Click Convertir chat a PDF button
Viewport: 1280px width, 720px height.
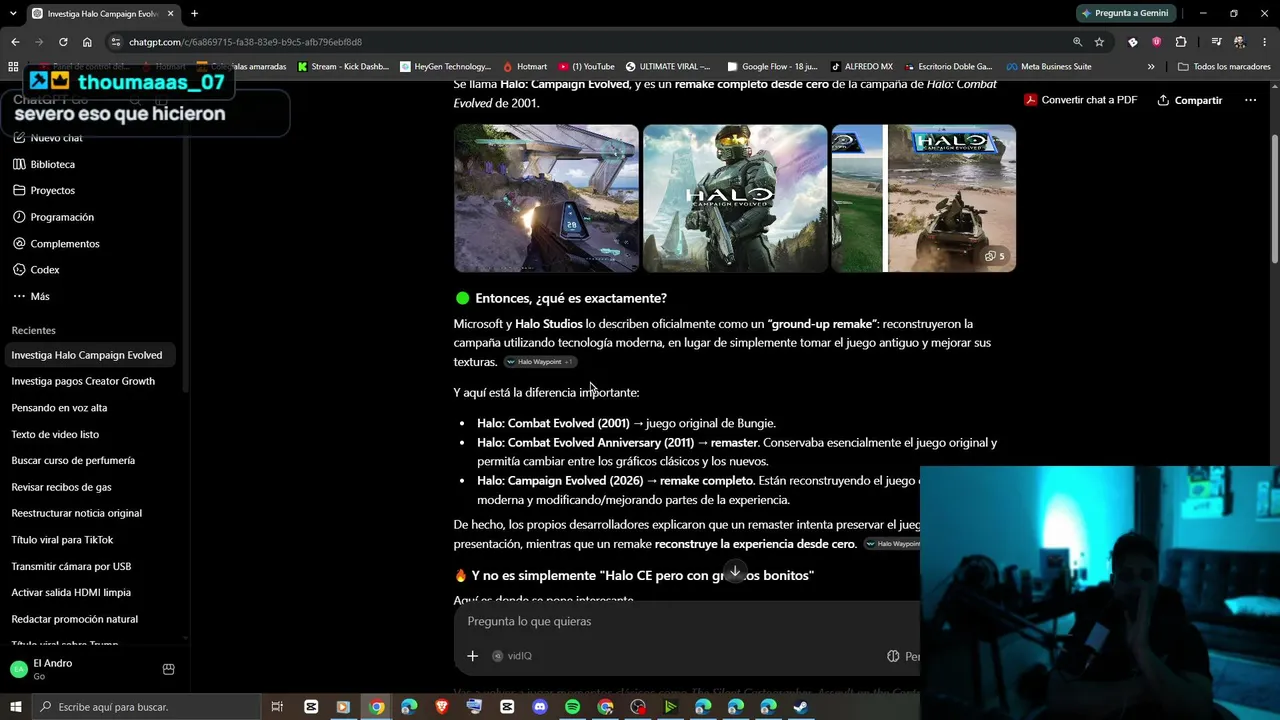(1080, 100)
